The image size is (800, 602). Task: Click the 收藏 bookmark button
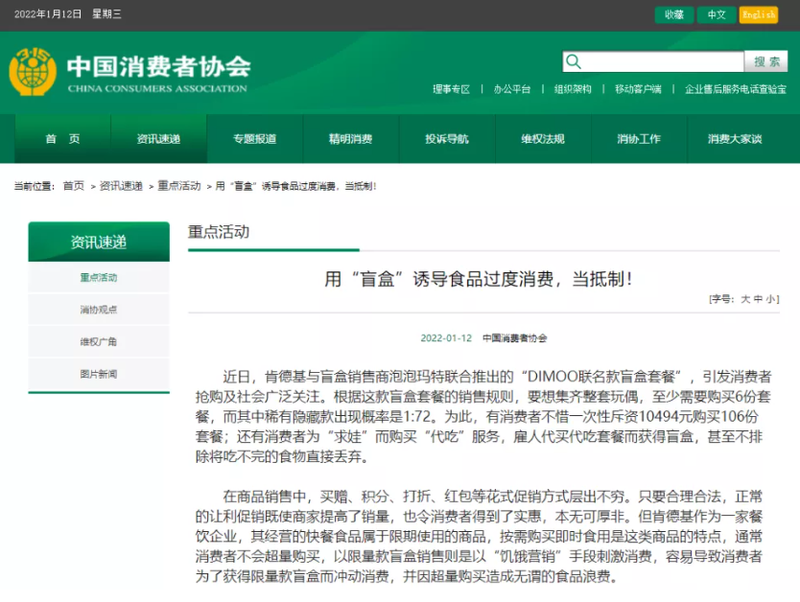[674, 15]
